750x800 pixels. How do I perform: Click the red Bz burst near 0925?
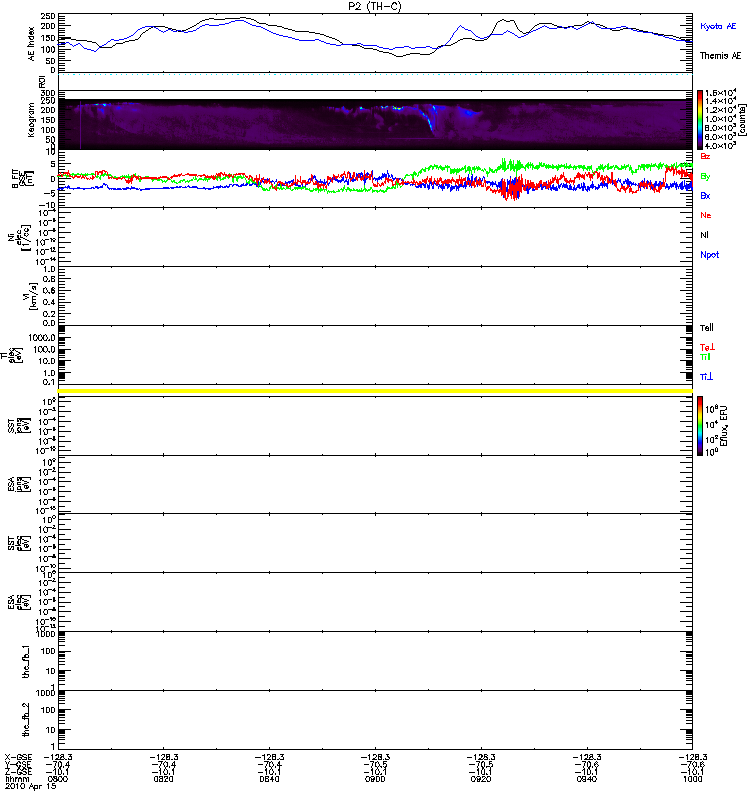click(x=512, y=188)
